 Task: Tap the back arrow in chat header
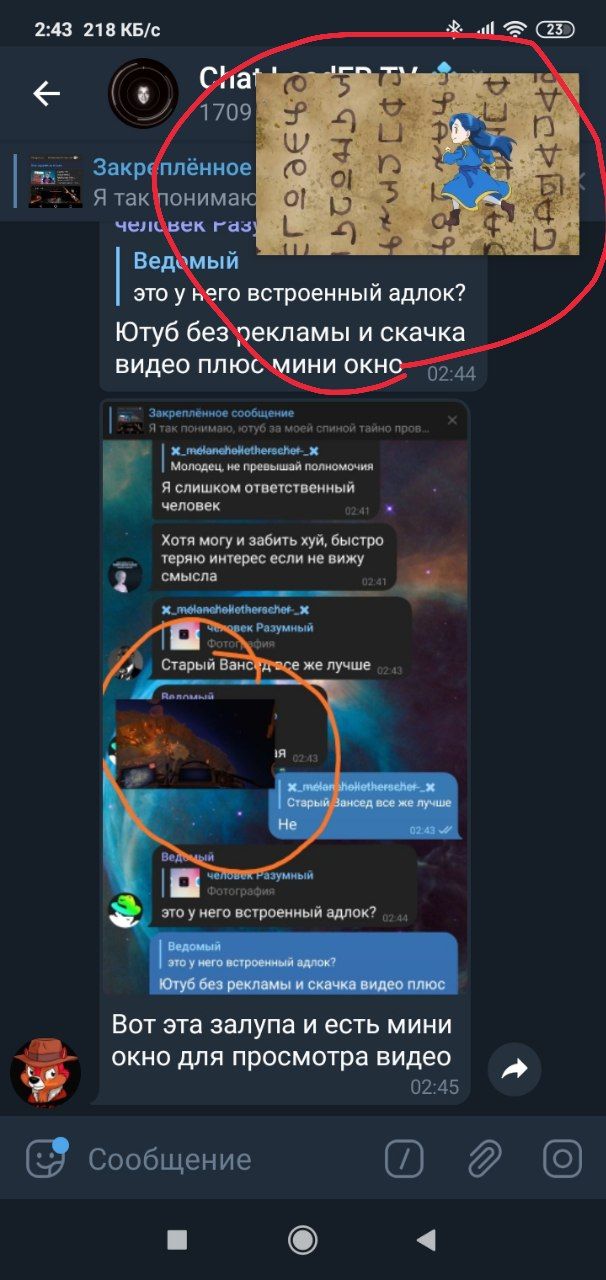[x=47, y=94]
